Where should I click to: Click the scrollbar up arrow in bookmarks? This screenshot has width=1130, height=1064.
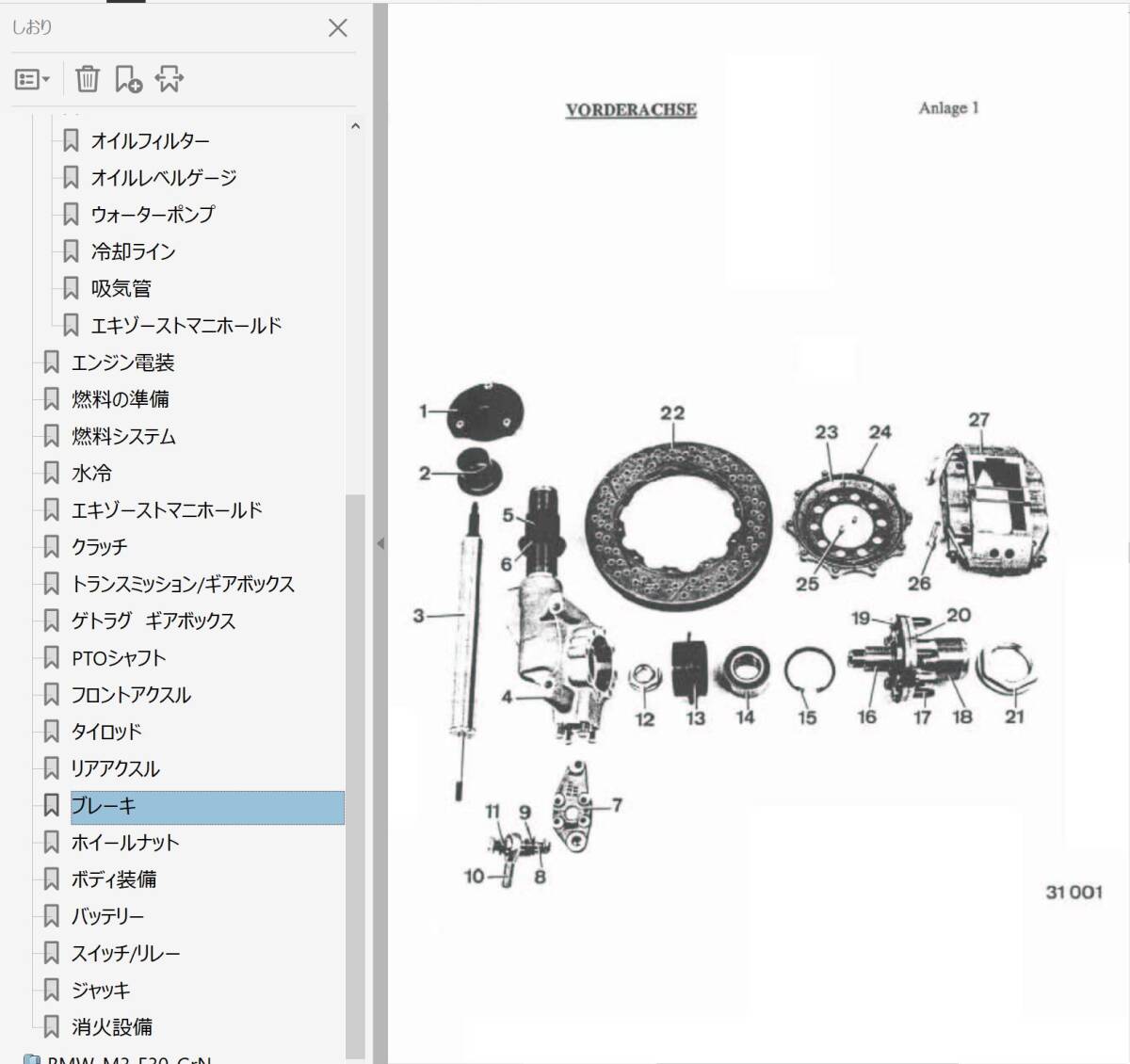coord(355,126)
